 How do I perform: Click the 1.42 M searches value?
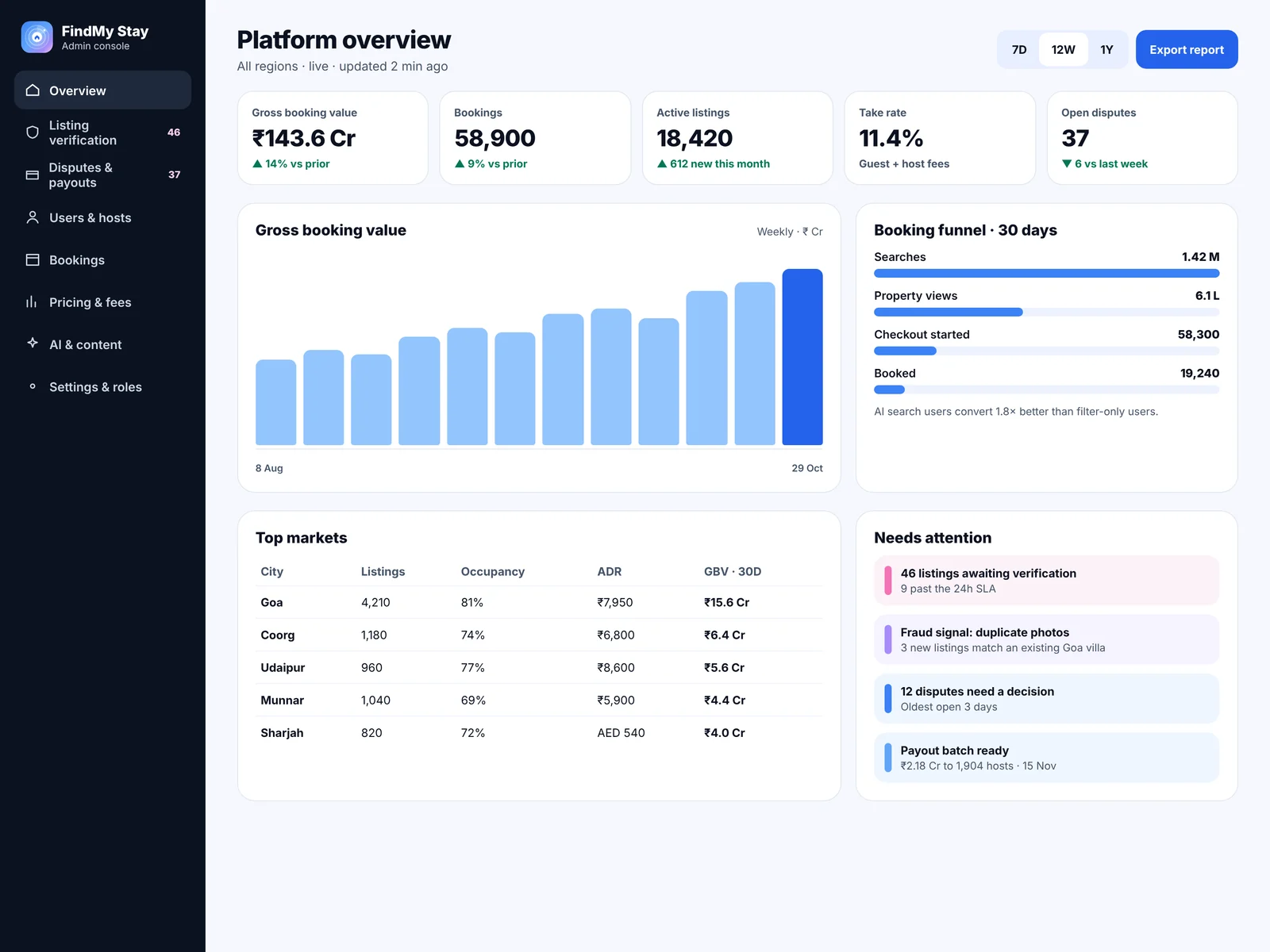[1200, 257]
